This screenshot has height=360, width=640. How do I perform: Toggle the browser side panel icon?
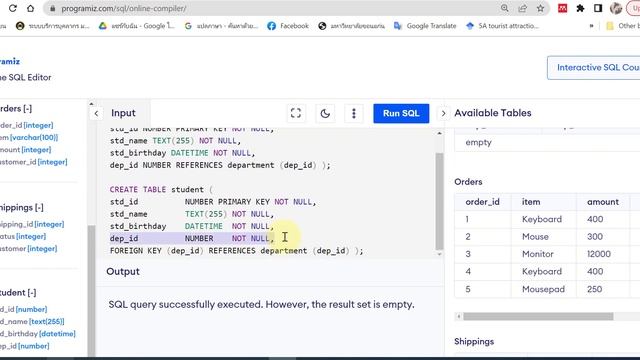(598, 8)
